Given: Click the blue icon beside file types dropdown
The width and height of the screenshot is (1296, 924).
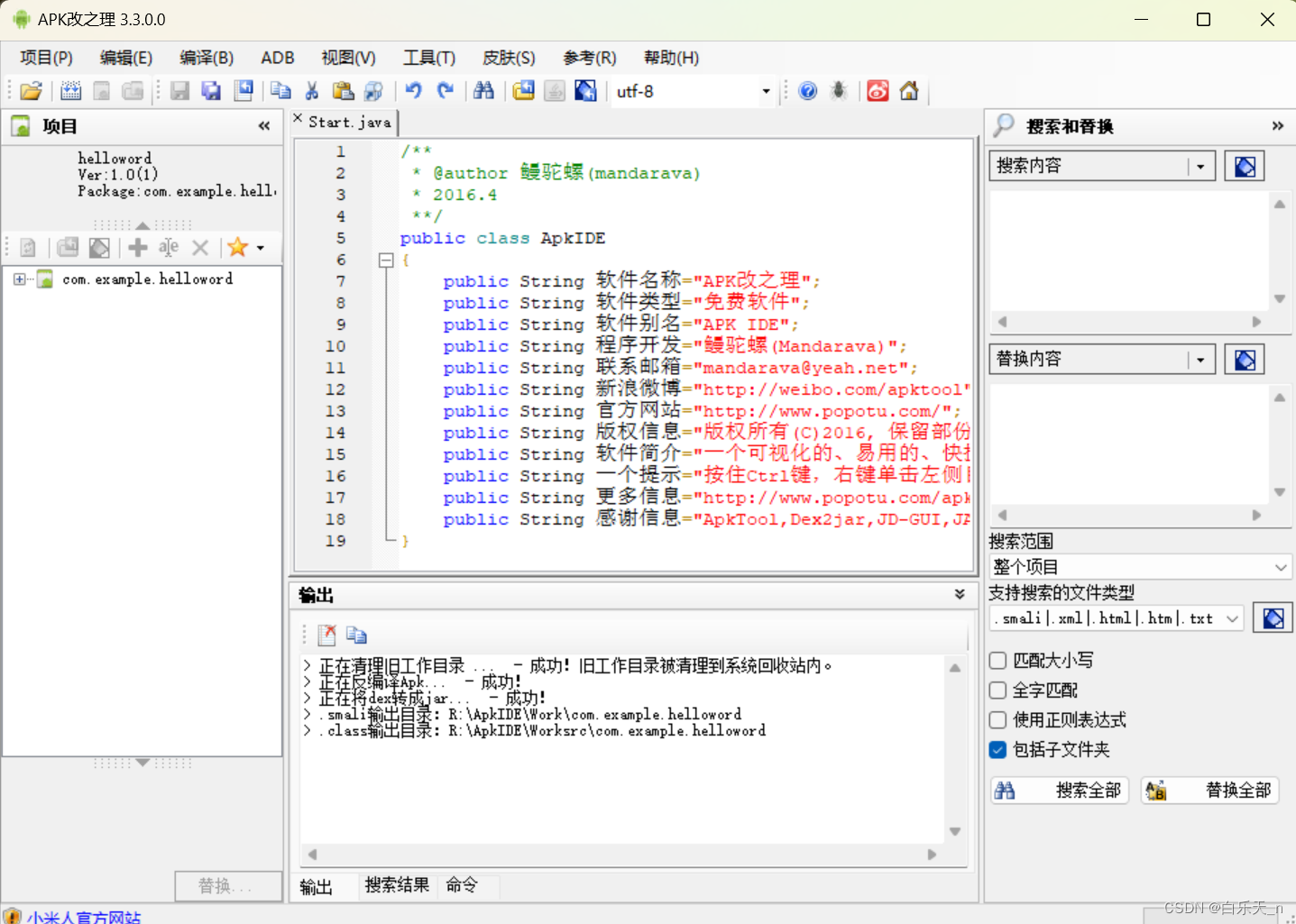Looking at the screenshot, I should [x=1273, y=618].
